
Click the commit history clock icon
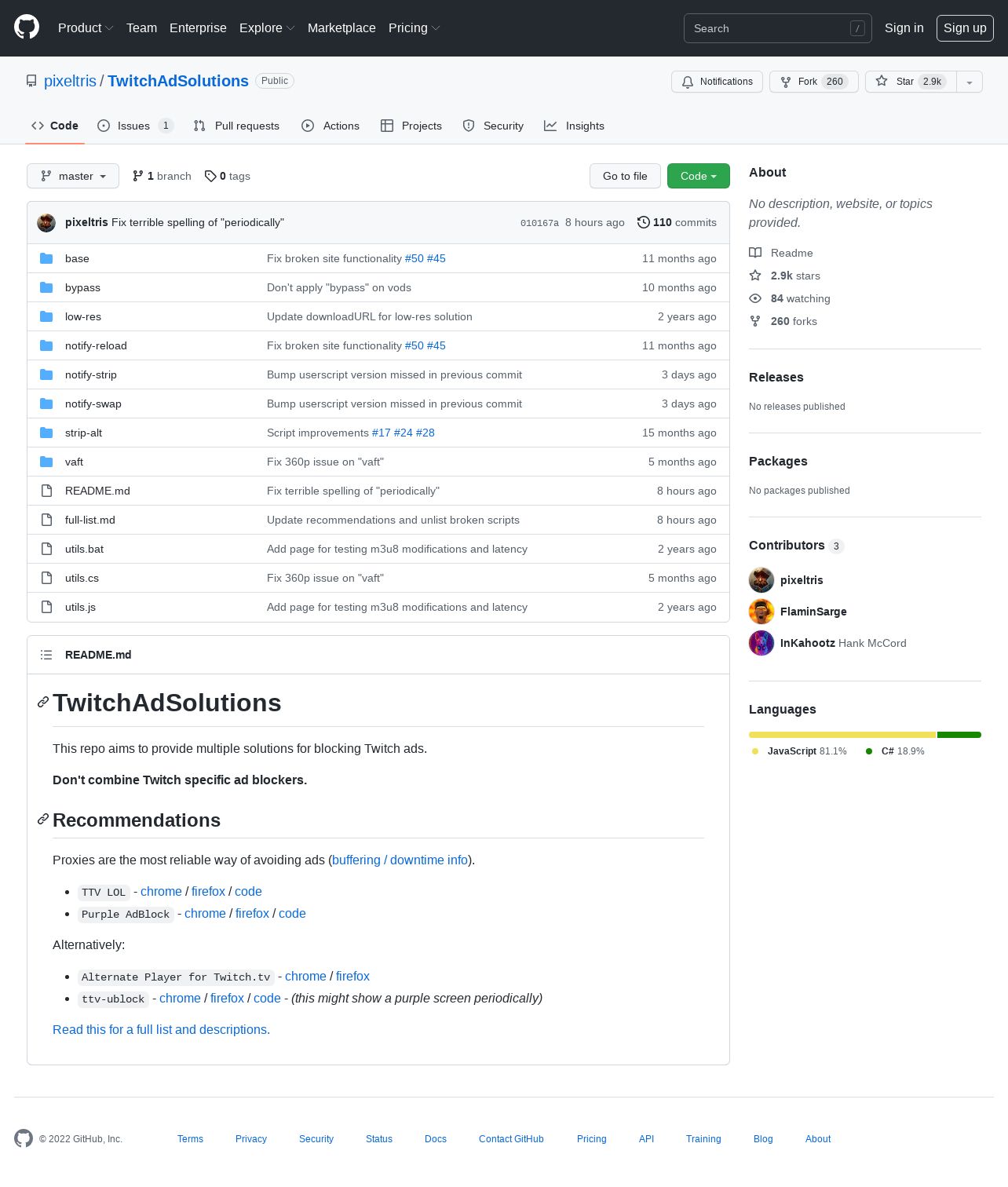coord(644,222)
